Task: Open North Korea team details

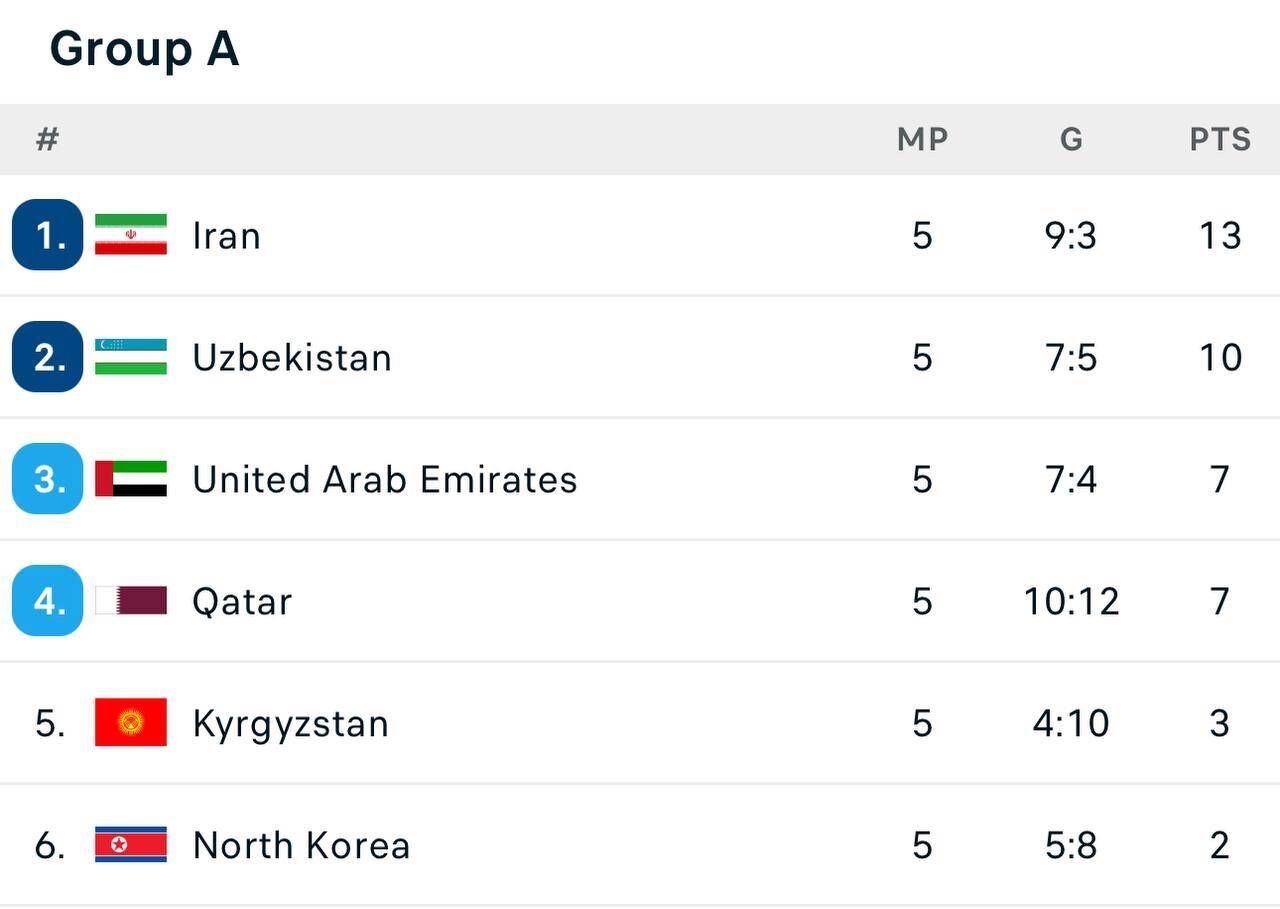Action: 301,846
